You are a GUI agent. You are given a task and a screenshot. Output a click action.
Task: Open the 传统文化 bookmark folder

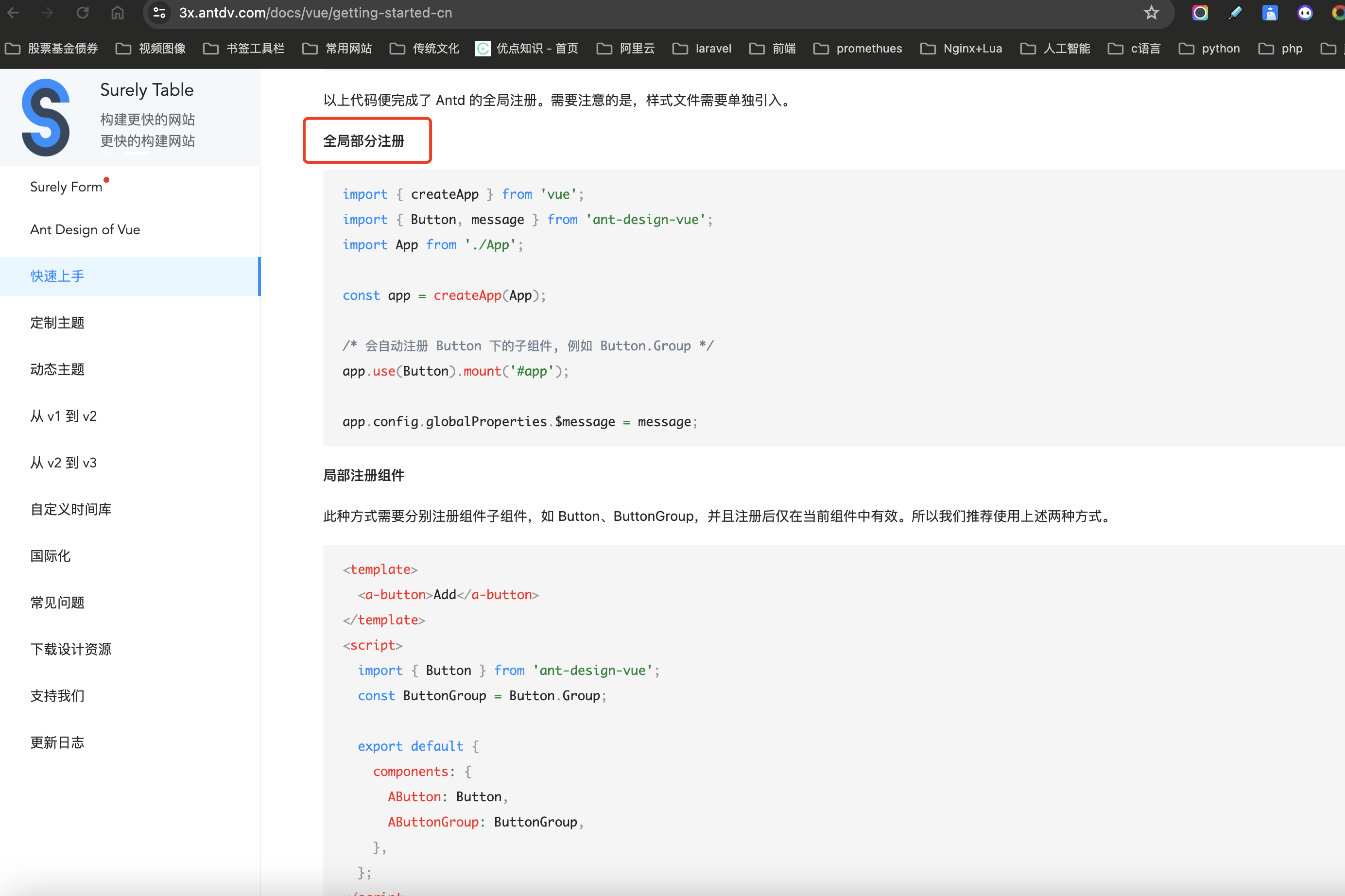point(425,49)
